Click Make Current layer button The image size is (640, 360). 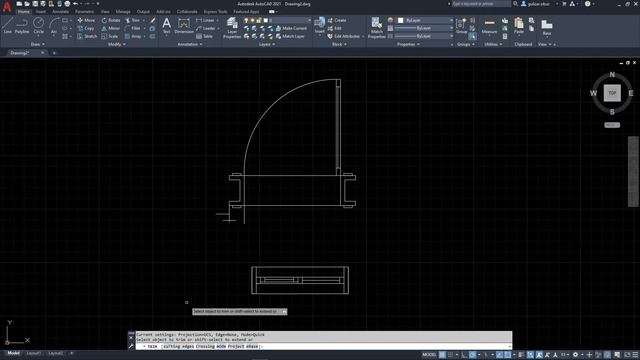click(x=291, y=28)
